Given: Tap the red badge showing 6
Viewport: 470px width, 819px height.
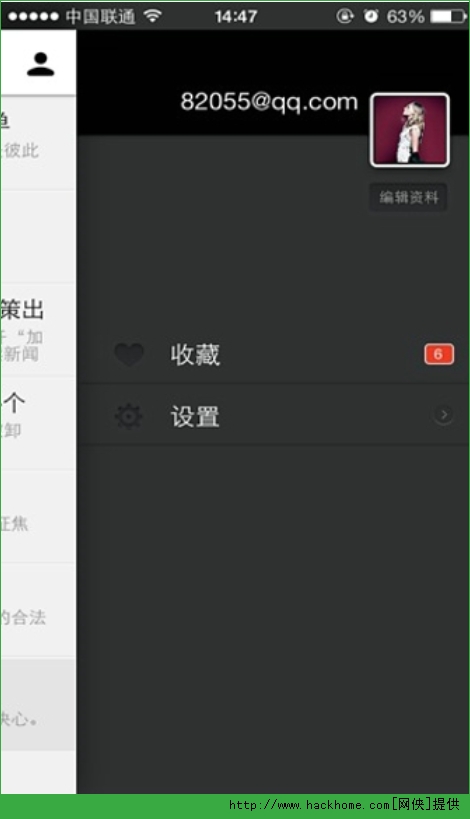Looking at the screenshot, I should (439, 354).
